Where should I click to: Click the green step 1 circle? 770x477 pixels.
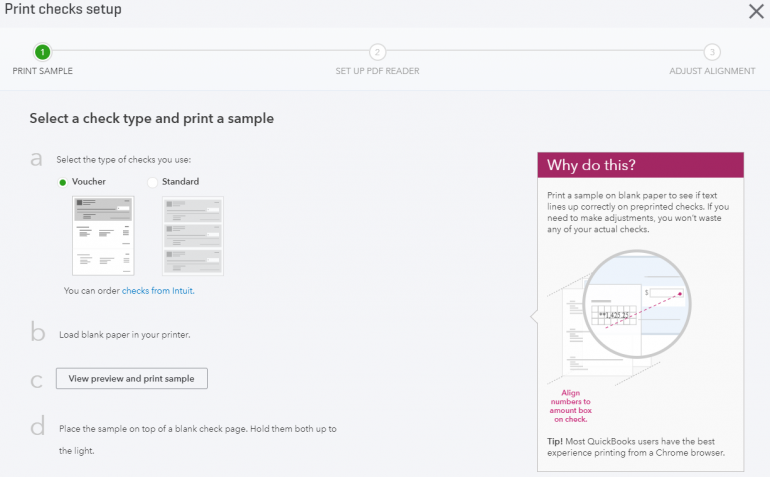click(42, 52)
